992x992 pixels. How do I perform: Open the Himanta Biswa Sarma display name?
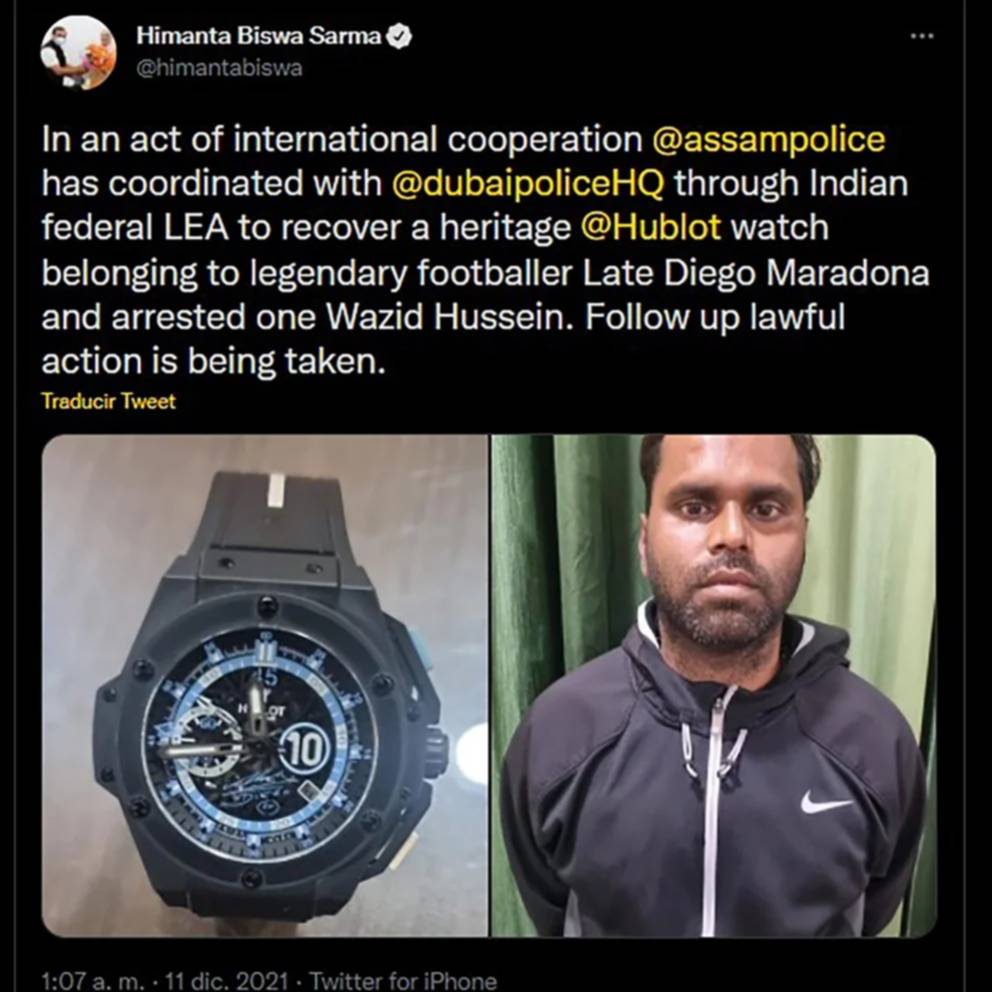coord(259,37)
